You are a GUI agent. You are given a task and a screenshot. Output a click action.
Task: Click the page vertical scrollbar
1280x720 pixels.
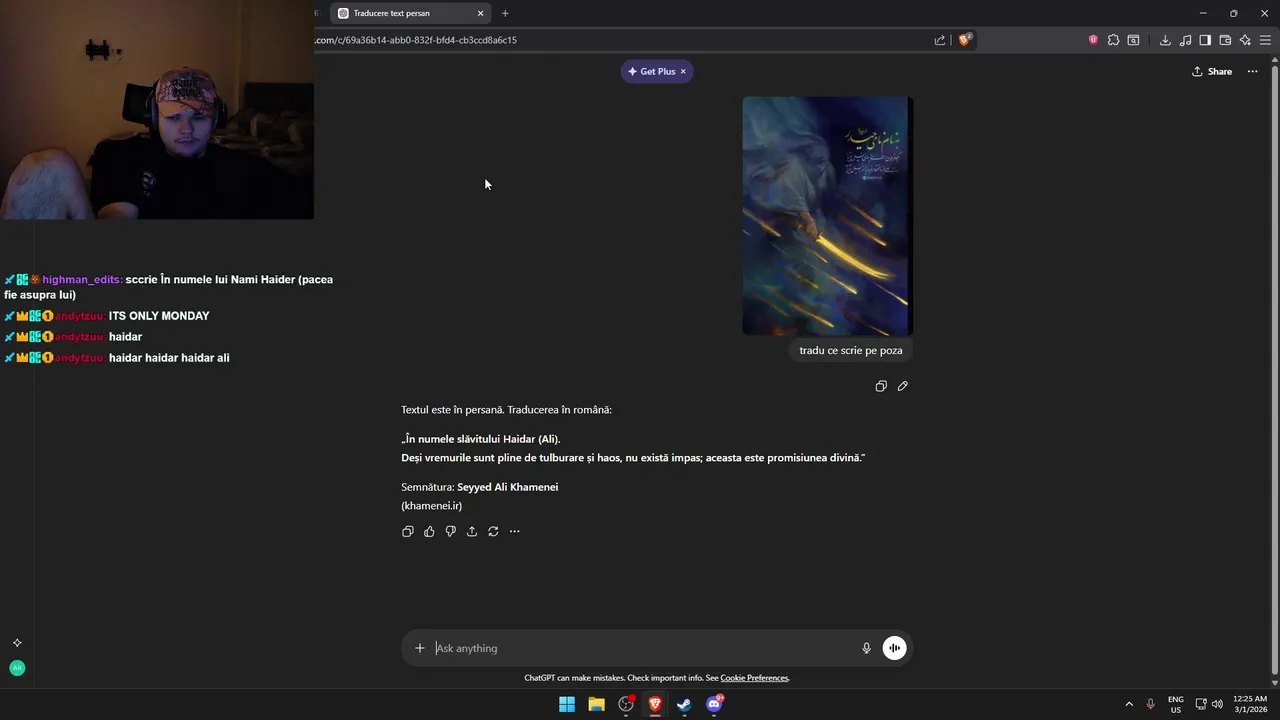click(x=1274, y=370)
